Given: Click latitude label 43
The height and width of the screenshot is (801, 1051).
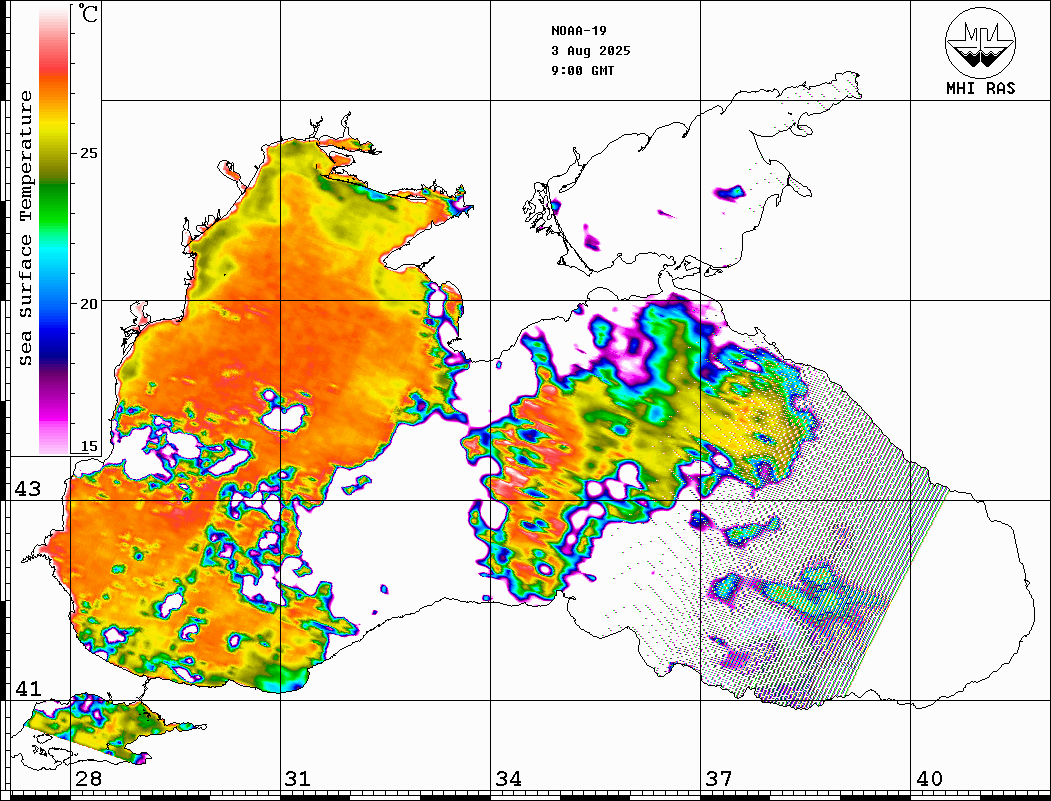Looking at the screenshot, I should pyautogui.click(x=27, y=489).
